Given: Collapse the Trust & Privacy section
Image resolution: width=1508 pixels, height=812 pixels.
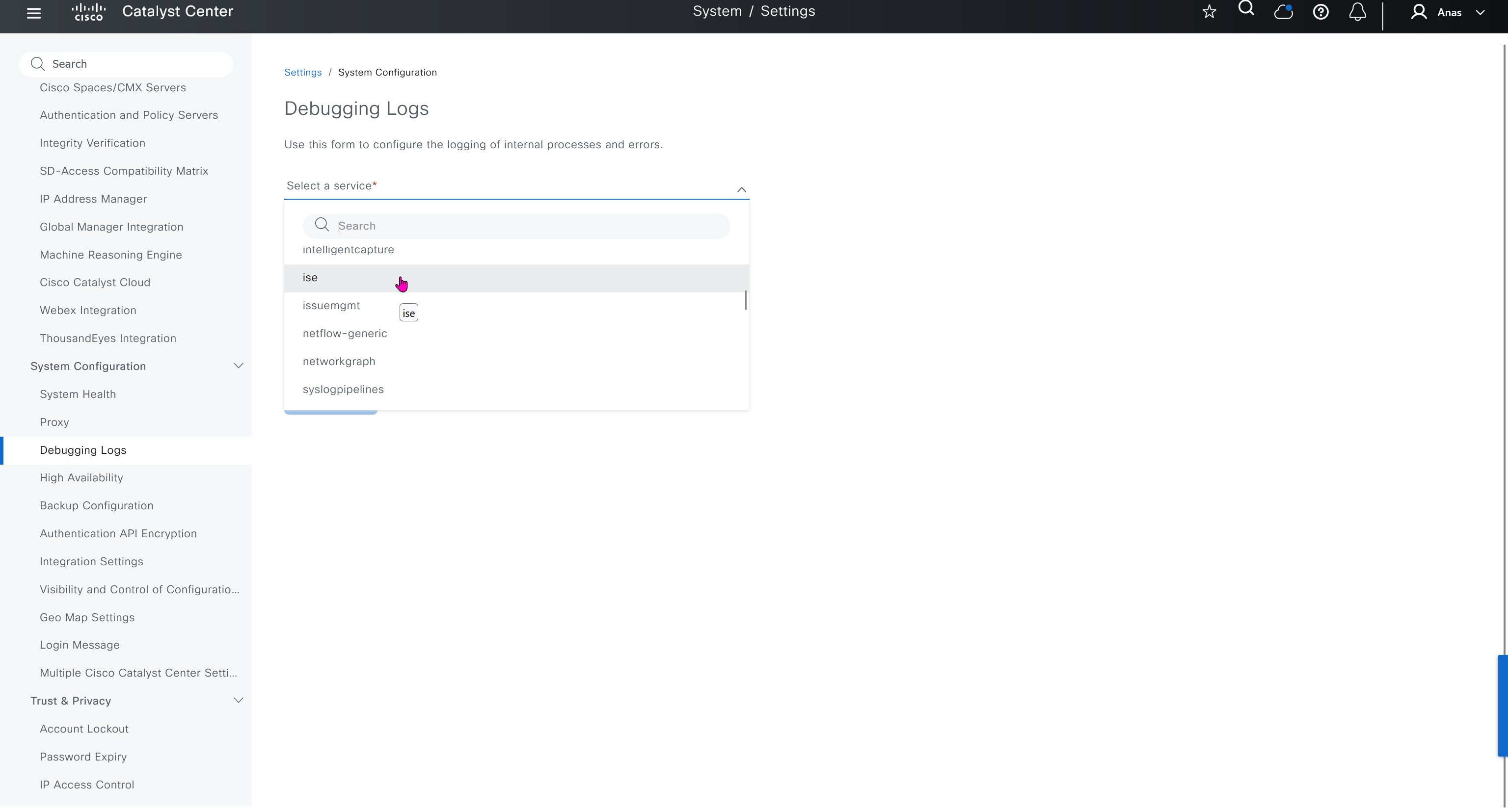Looking at the screenshot, I should point(238,701).
